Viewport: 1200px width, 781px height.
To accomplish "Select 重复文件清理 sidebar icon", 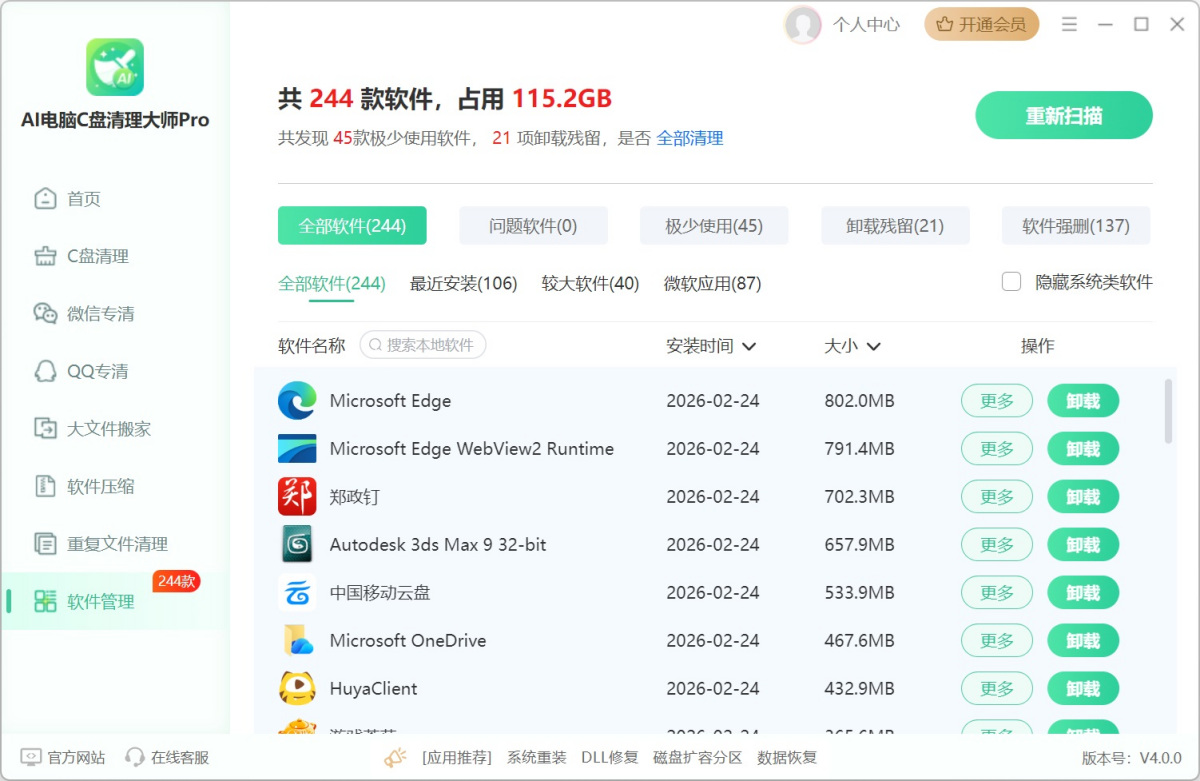I will tap(45, 544).
